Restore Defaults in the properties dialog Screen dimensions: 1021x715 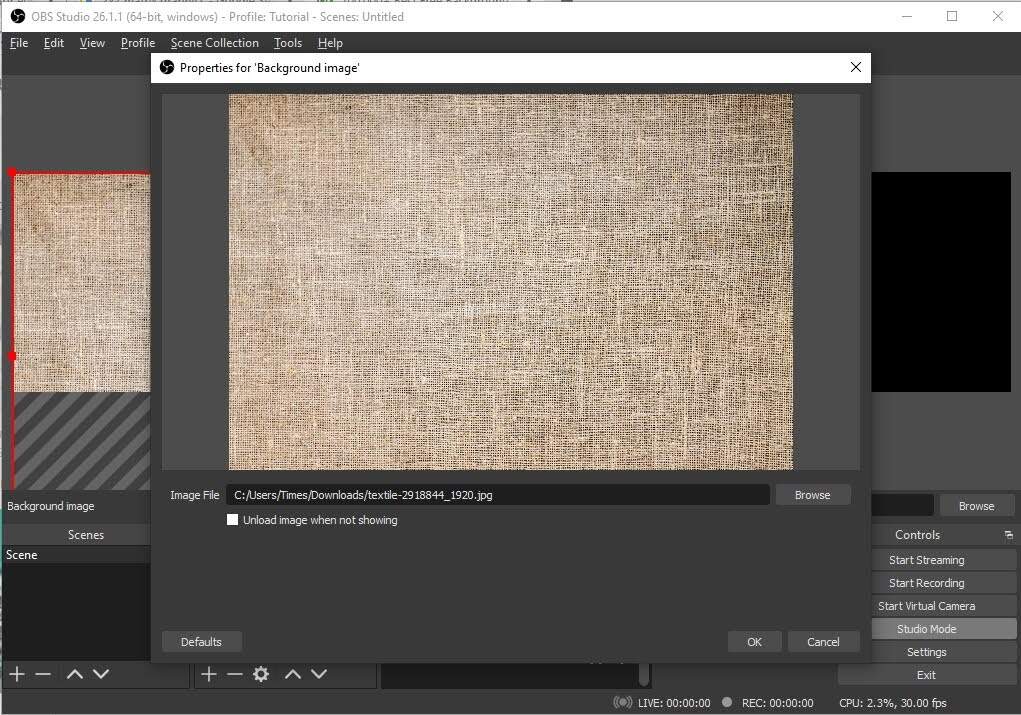[x=201, y=641]
